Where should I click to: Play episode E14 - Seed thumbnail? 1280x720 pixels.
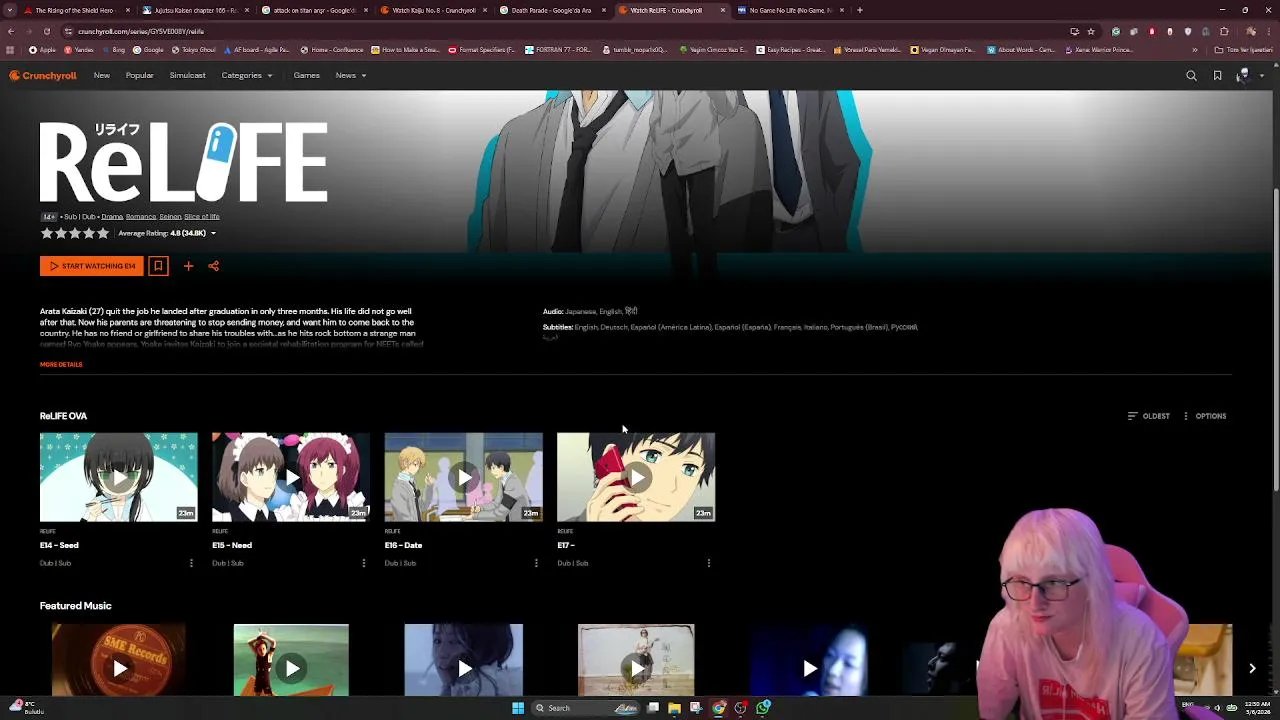pyautogui.click(x=119, y=477)
